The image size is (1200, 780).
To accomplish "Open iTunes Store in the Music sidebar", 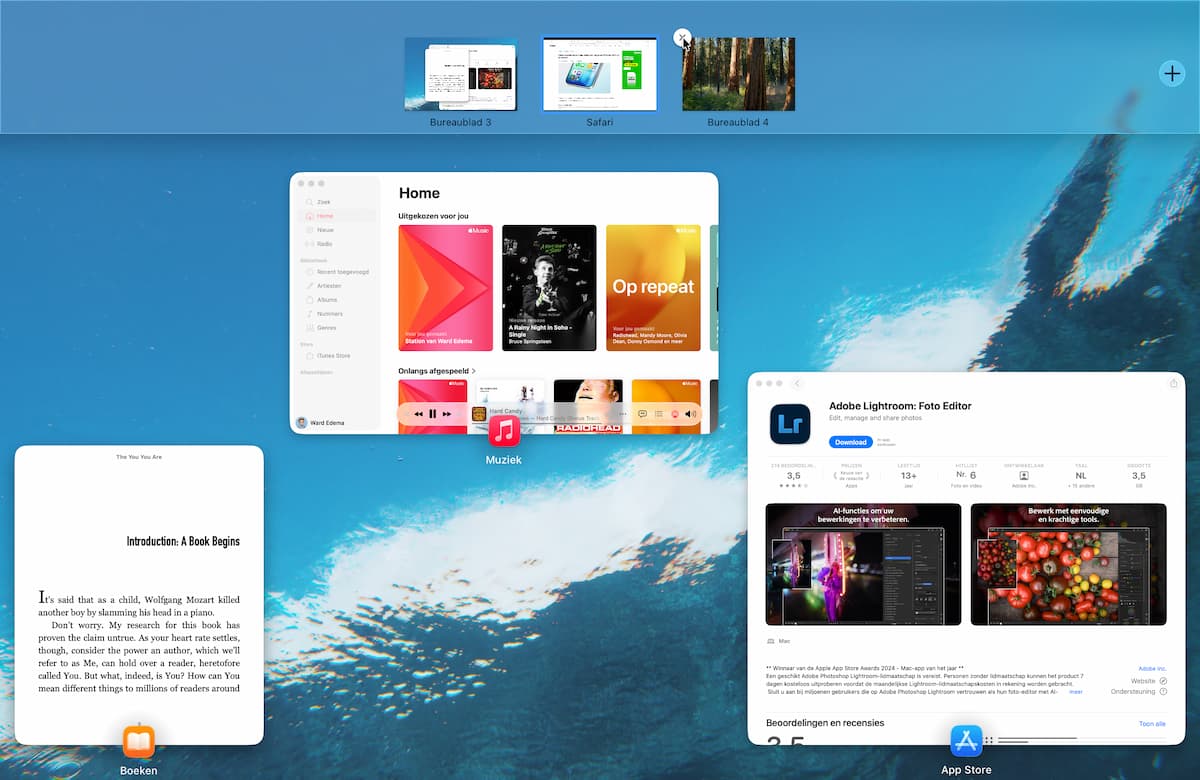I will click(x=337, y=356).
